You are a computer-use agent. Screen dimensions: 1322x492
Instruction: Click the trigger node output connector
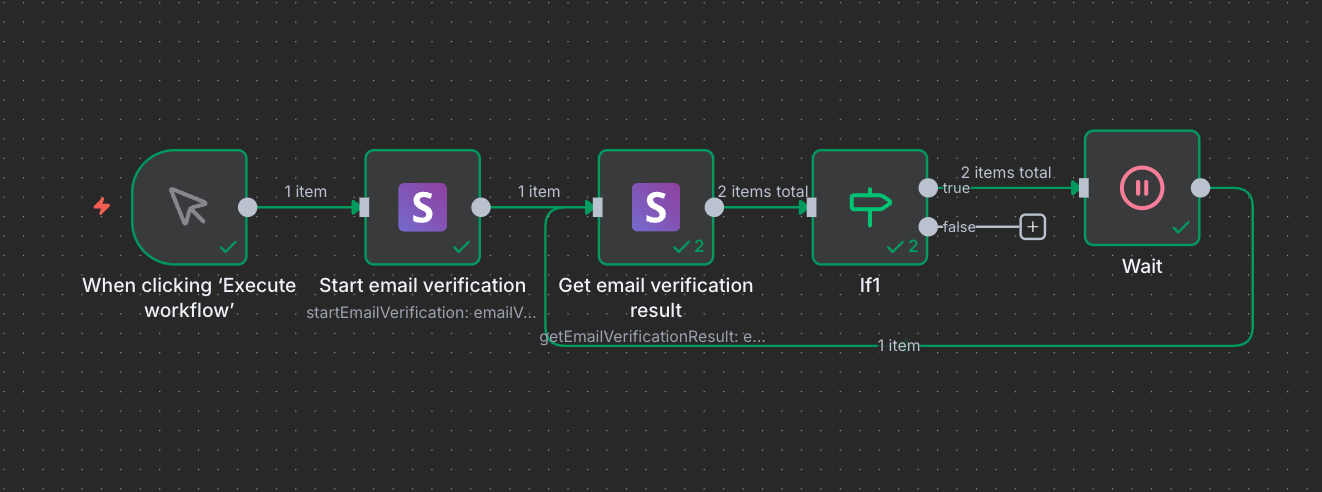(x=247, y=207)
